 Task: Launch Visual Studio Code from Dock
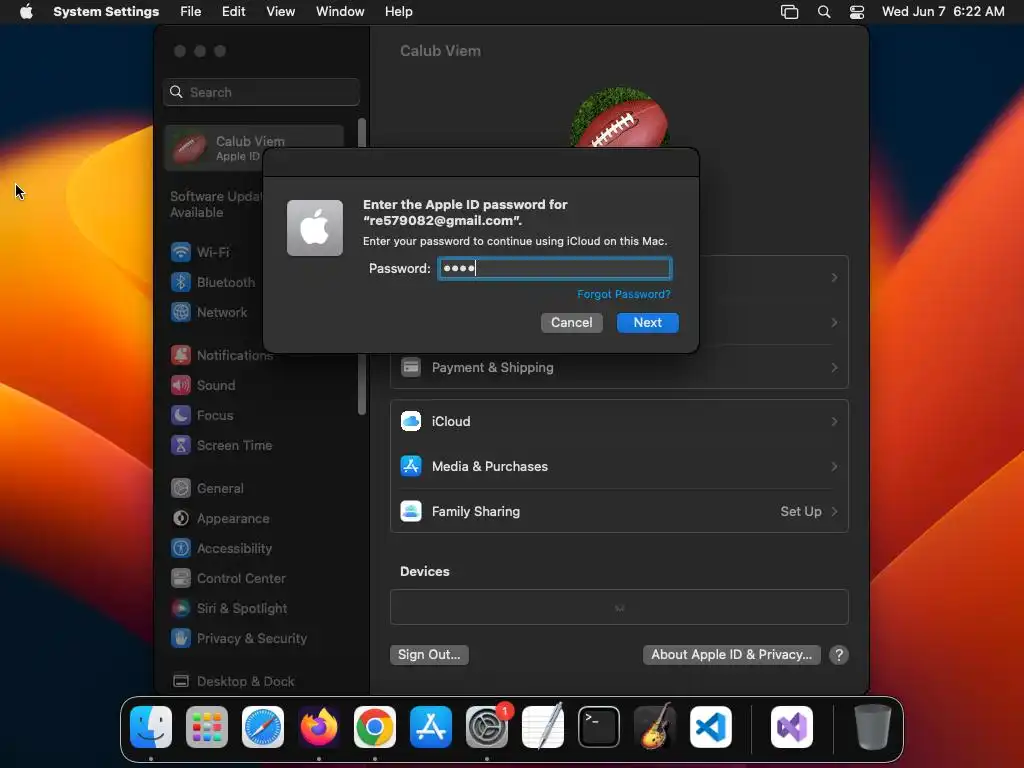711,727
